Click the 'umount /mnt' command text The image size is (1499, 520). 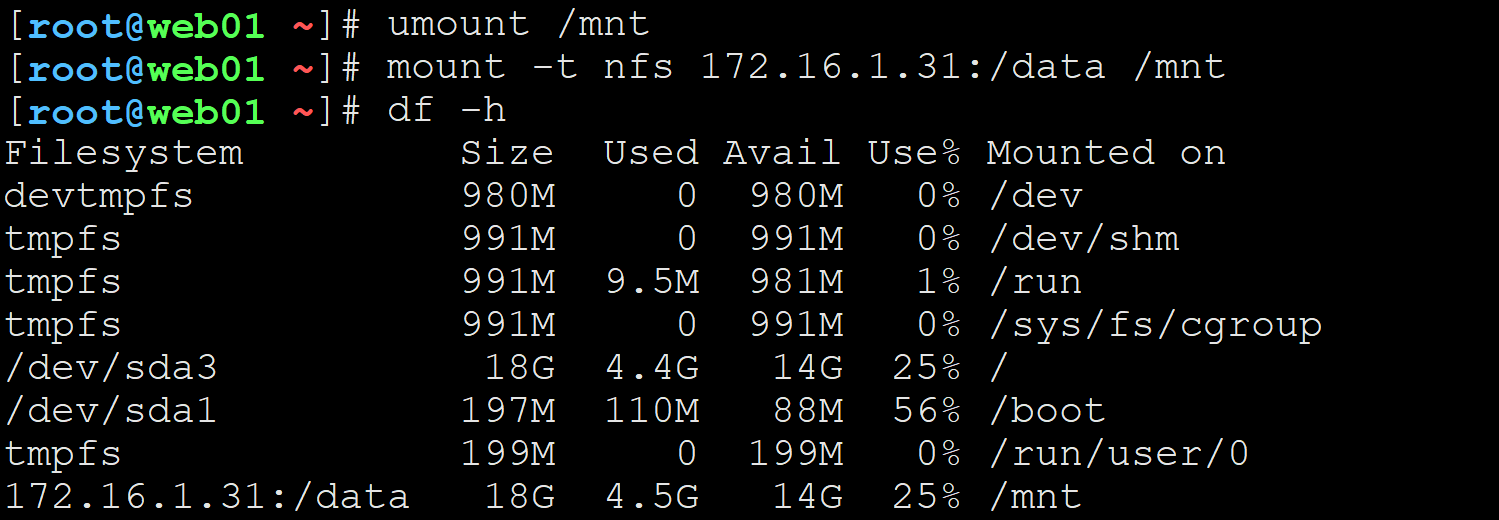(x=518, y=24)
